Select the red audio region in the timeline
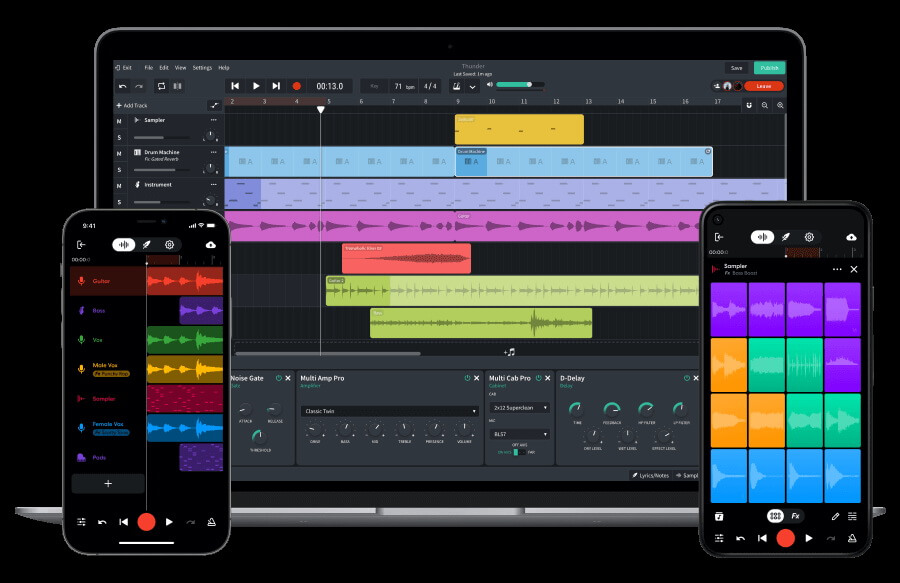Viewport: 900px width, 583px height. (x=406, y=258)
